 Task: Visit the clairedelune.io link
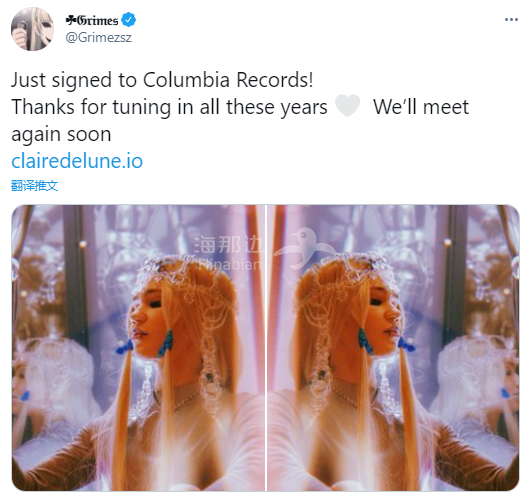point(77,161)
